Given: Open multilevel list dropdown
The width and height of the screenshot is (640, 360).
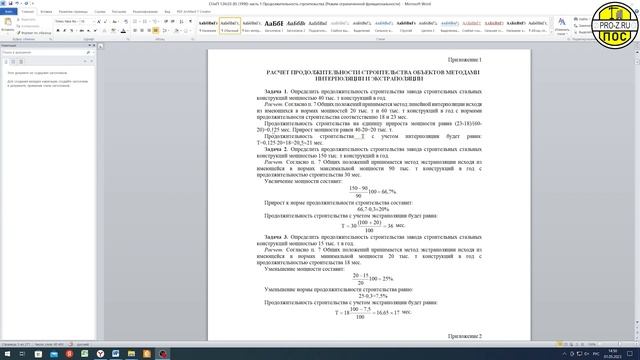Looking at the screenshot, I should [155, 22].
